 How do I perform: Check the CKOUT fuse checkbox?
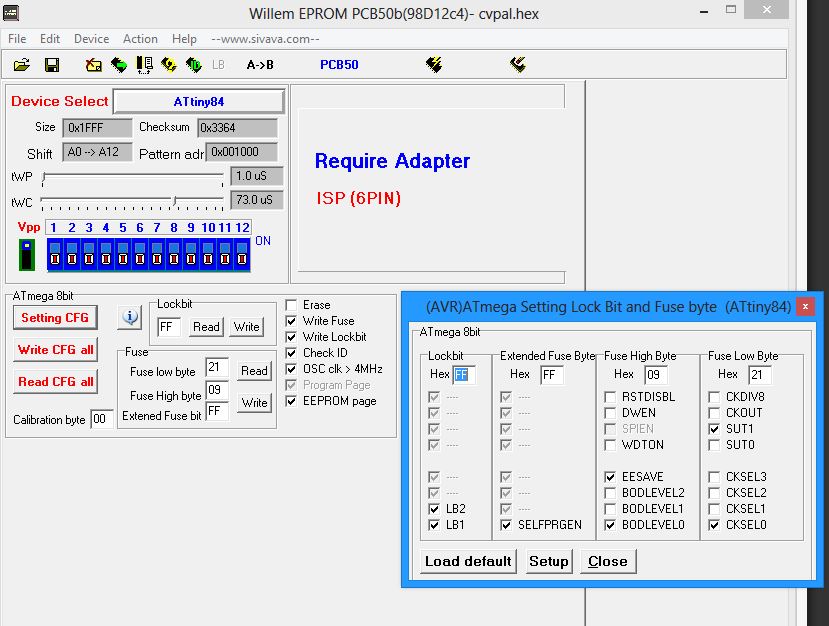click(714, 413)
